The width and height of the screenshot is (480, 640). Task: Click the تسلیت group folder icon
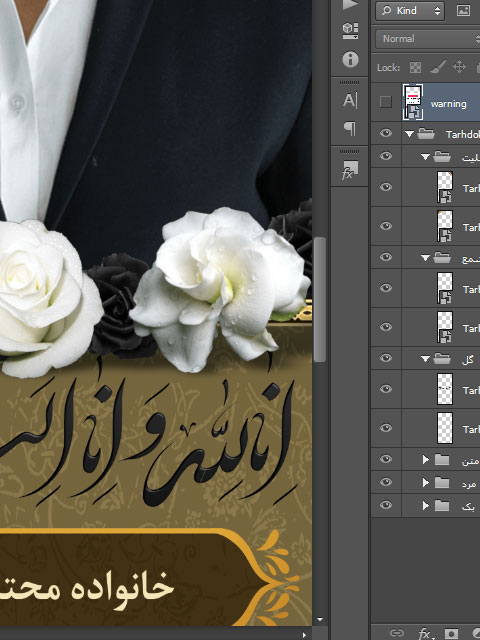pos(442,156)
